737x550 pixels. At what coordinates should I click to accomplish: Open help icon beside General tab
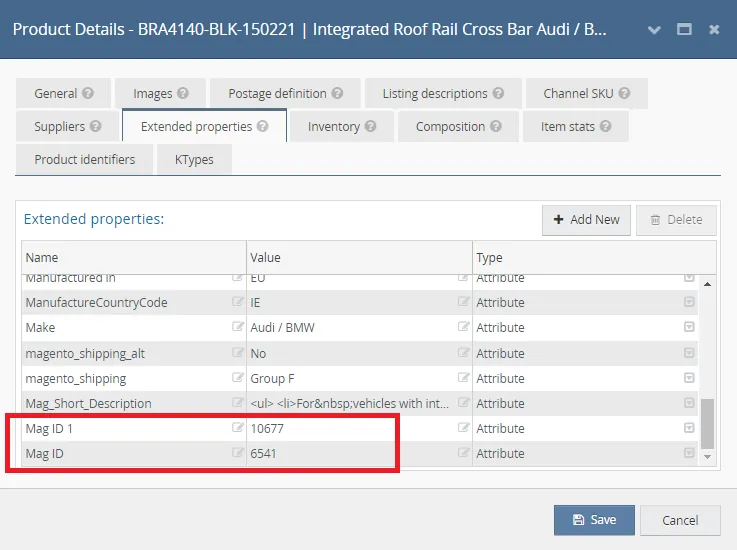88,93
